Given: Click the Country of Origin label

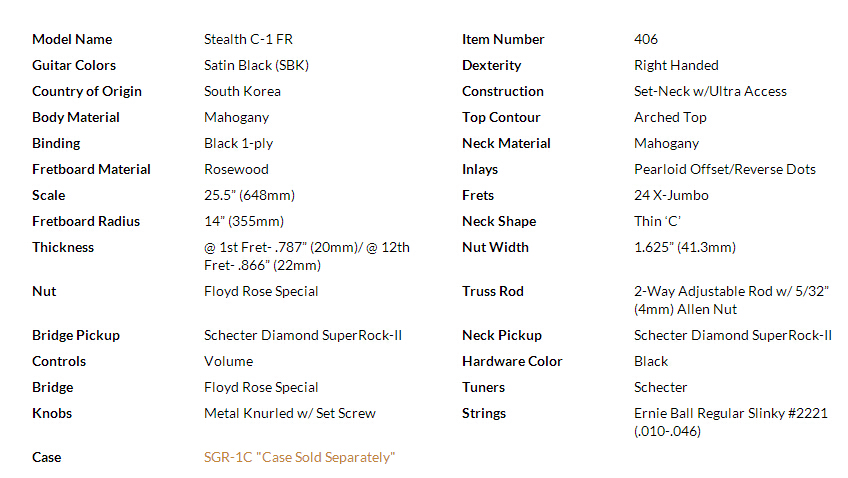Looking at the screenshot, I should pyautogui.click(x=87, y=91).
